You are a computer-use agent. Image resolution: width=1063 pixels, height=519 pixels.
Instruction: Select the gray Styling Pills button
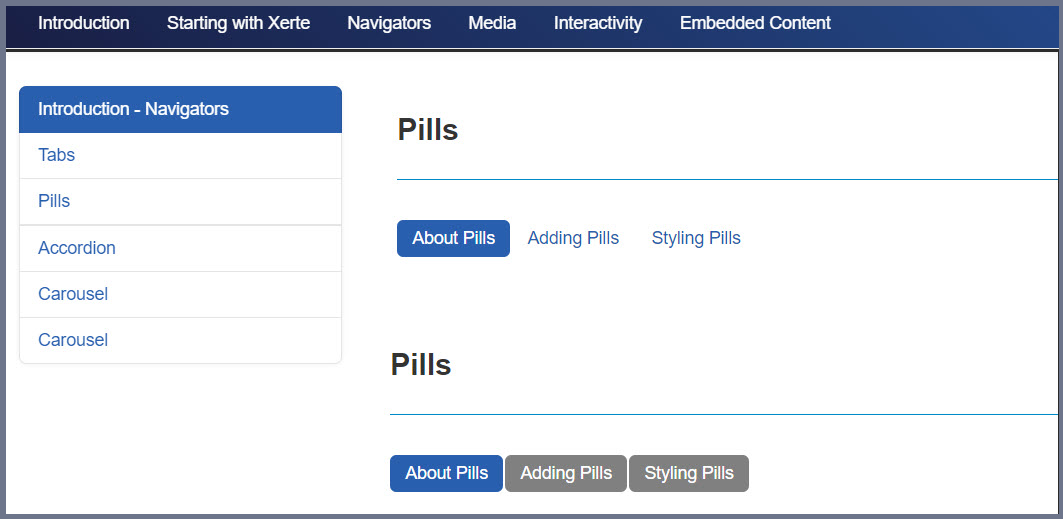point(689,473)
